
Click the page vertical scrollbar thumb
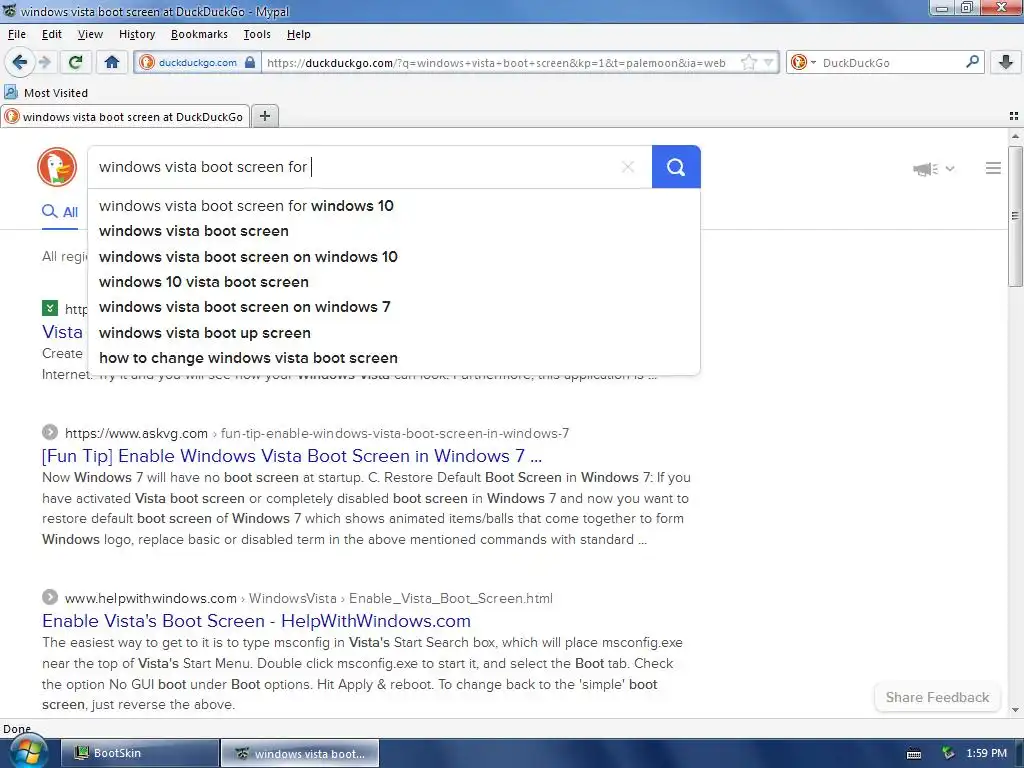pos(1015,216)
